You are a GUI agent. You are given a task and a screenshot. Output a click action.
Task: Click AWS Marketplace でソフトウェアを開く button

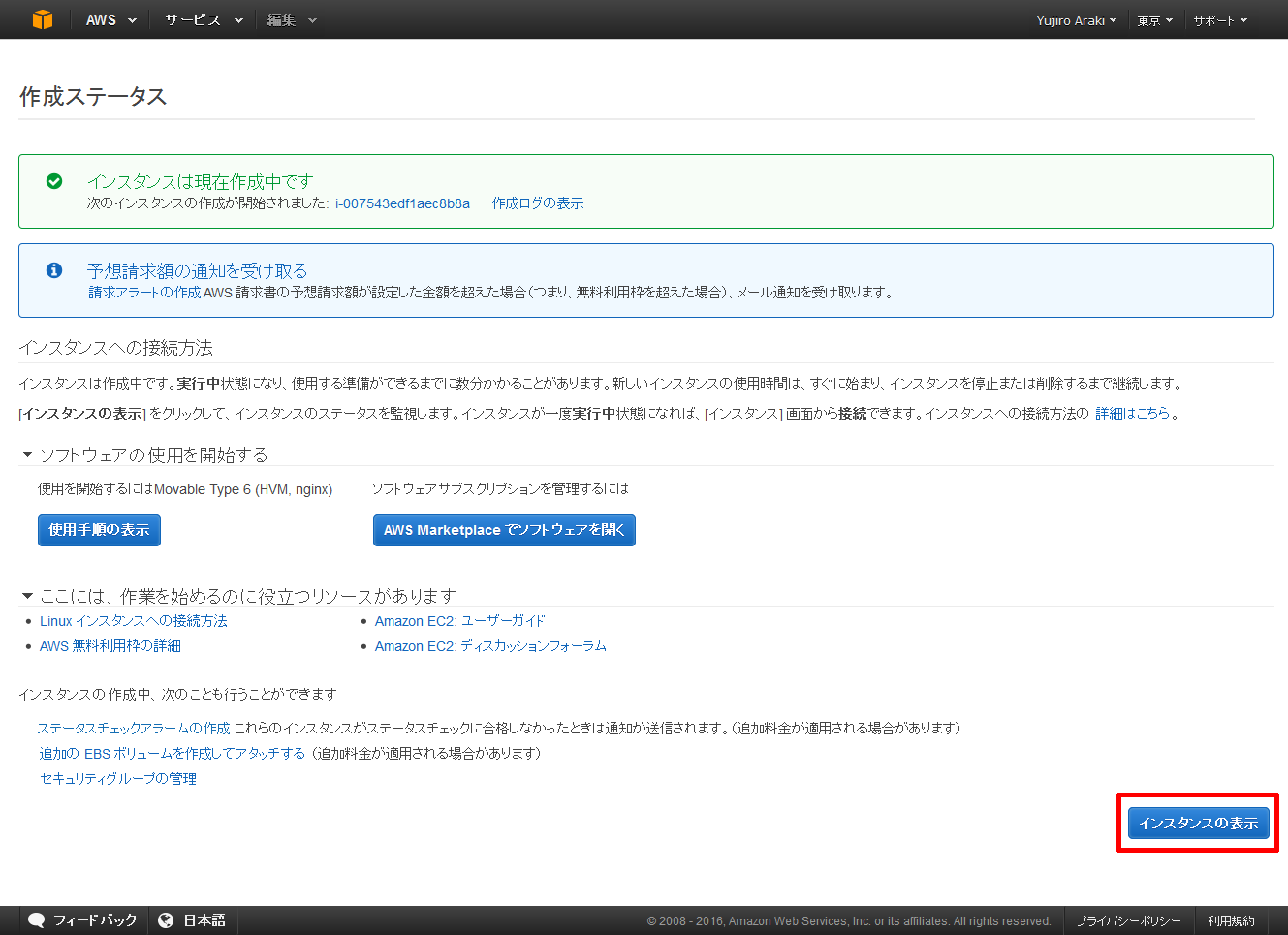point(504,530)
